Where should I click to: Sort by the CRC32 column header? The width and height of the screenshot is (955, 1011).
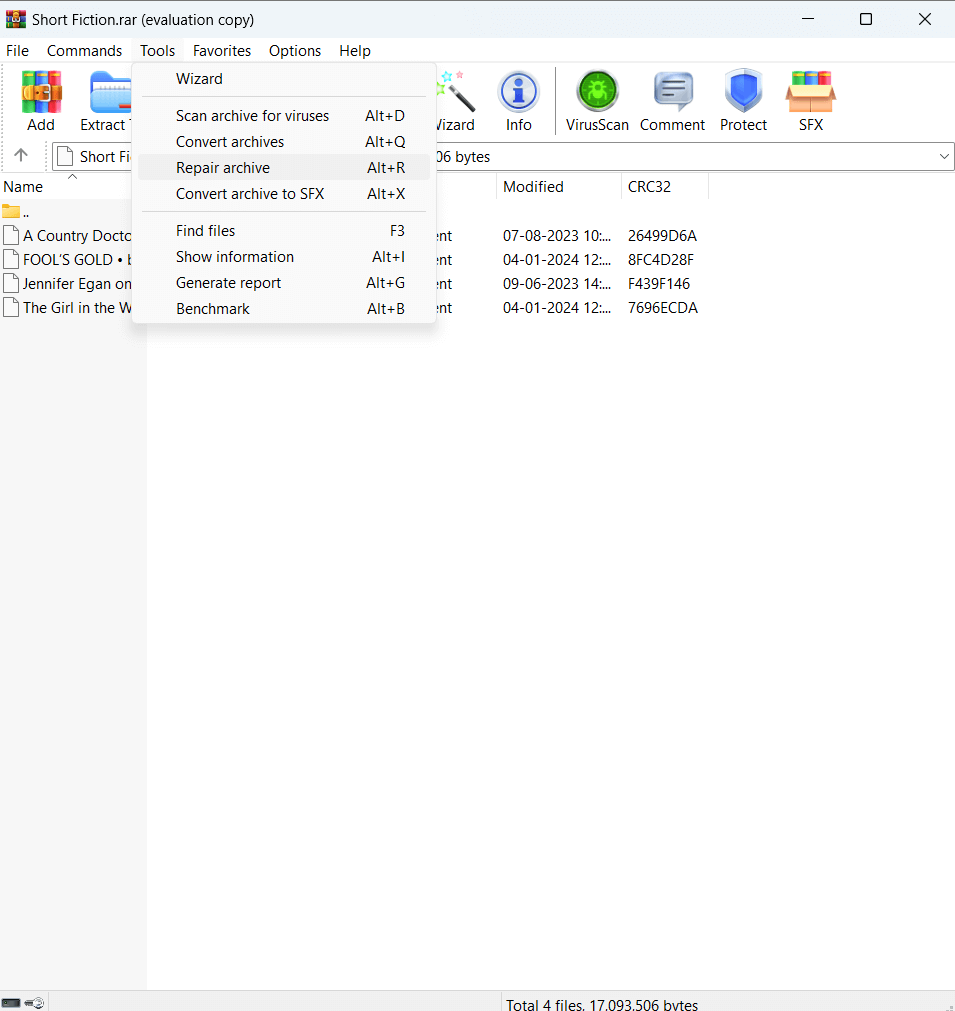(649, 187)
